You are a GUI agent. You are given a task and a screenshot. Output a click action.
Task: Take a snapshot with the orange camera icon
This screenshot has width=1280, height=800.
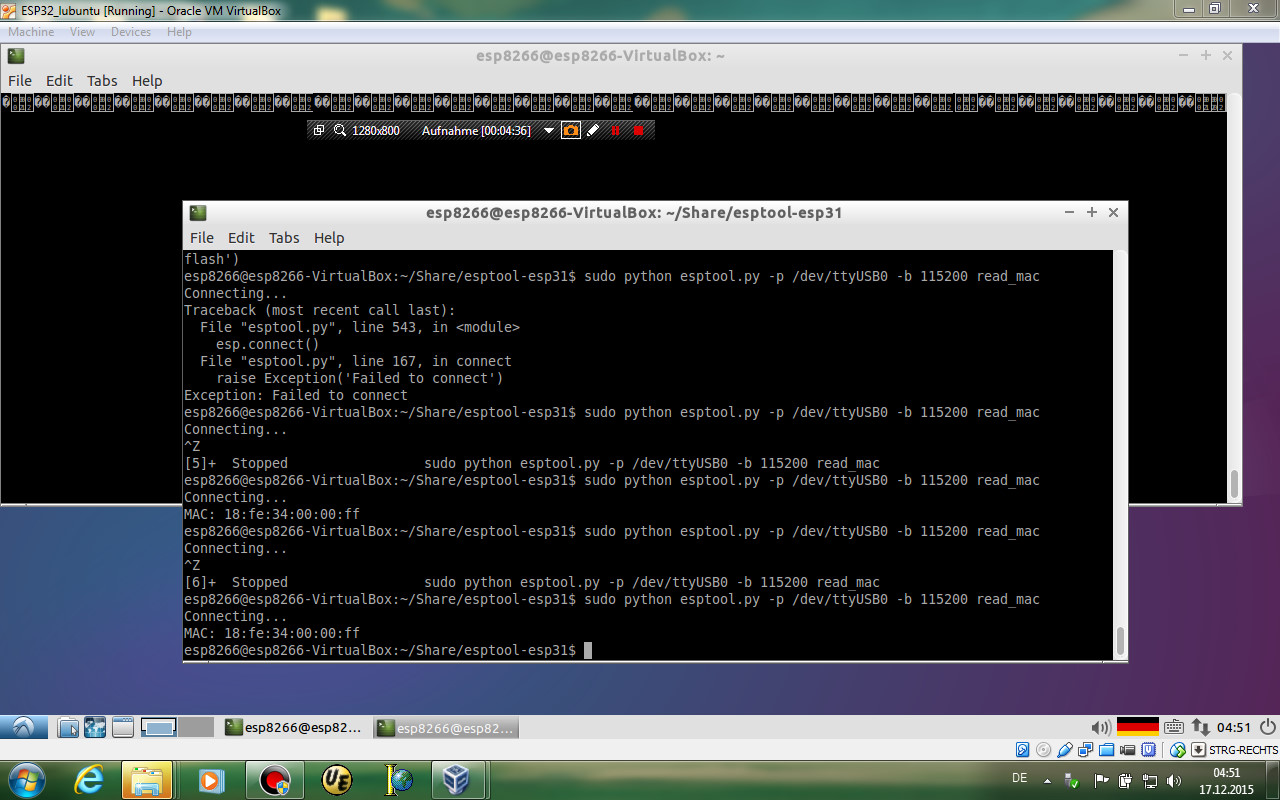571,130
